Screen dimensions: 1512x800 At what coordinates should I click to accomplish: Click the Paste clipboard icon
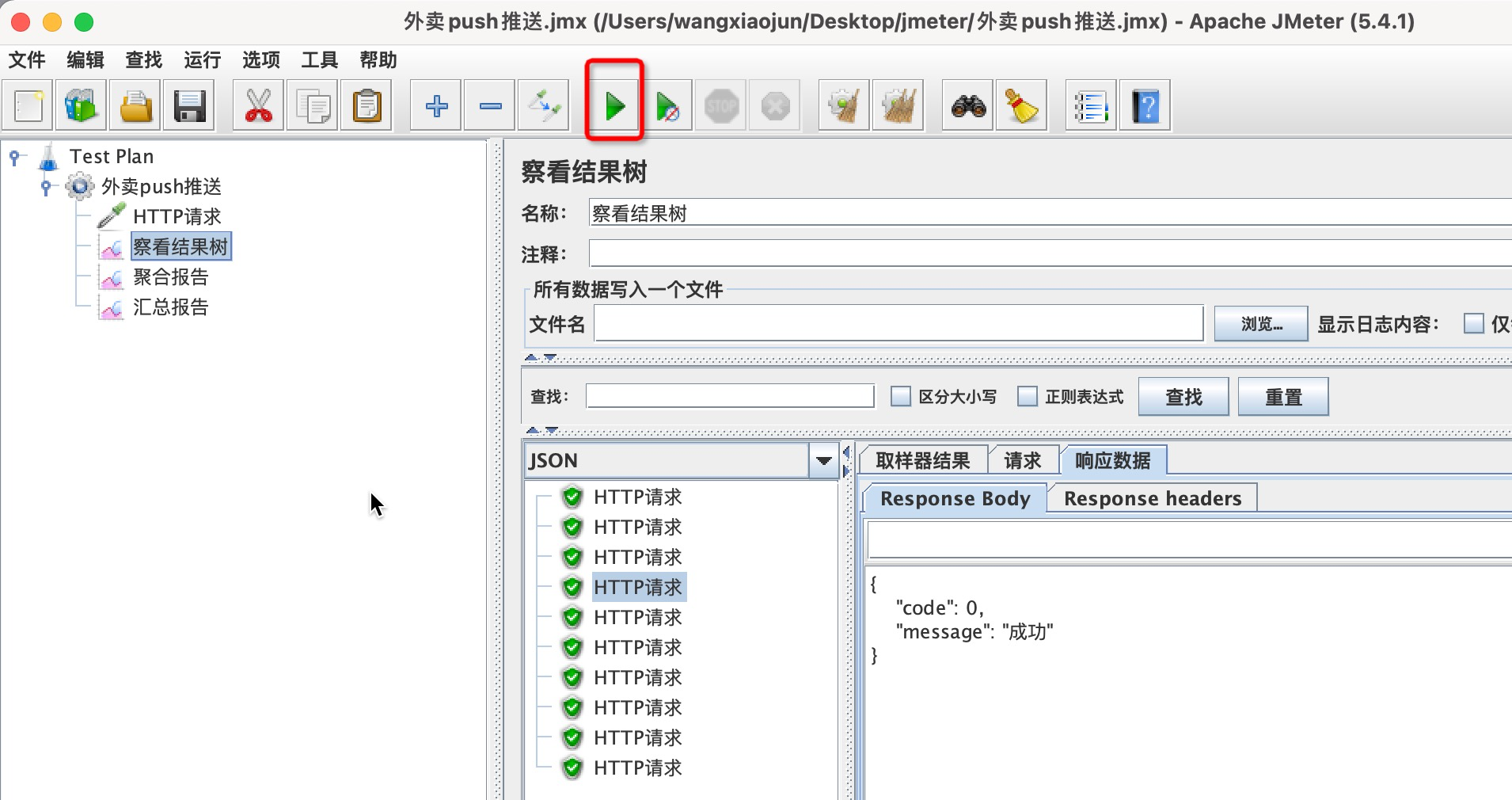(x=367, y=105)
